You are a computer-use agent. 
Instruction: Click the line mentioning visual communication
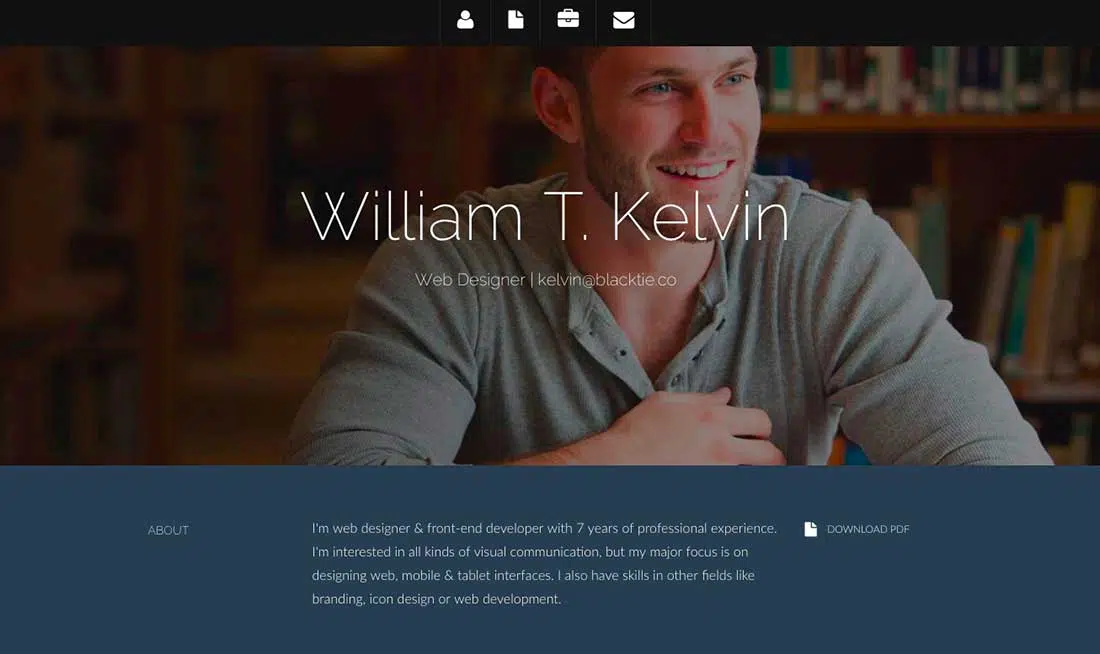530,552
